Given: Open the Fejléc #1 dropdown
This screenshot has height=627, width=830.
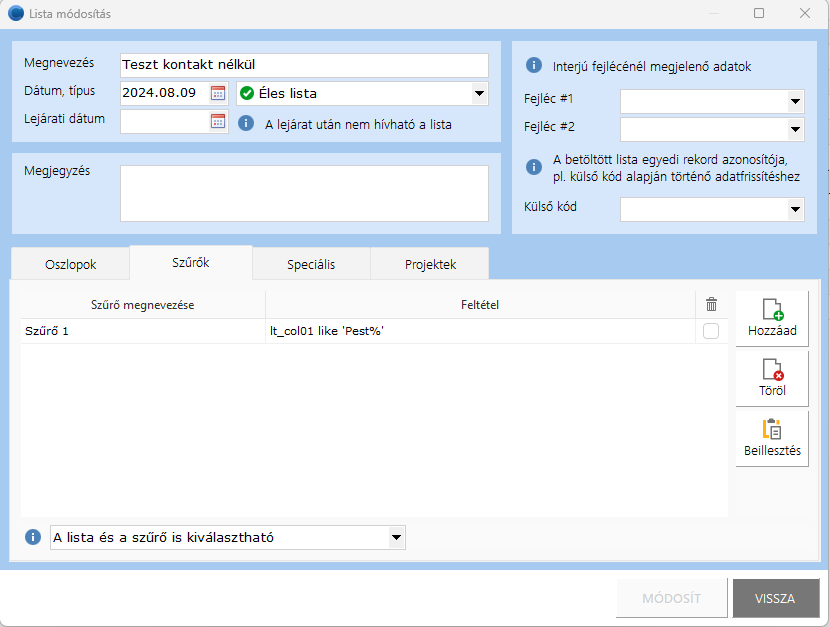Looking at the screenshot, I should [x=795, y=101].
